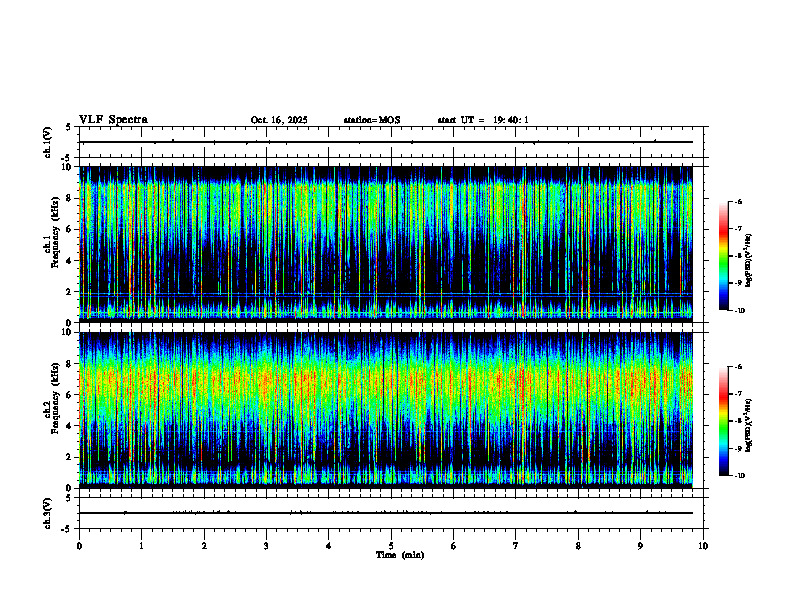Click the time axis tick label "8"
The width and height of the screenshot is (792, 612).
578,546
